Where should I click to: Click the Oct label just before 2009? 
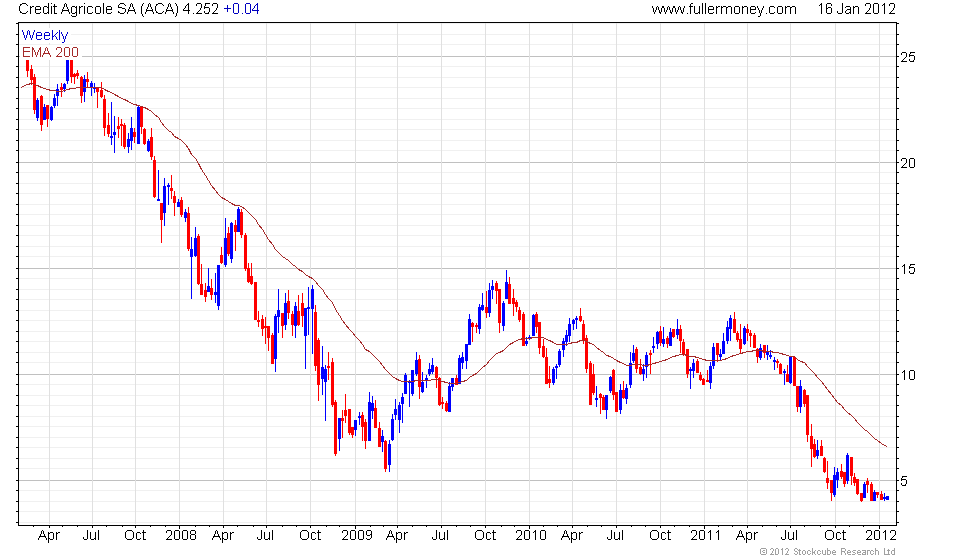pyautogui.click(x=310, y=536)
